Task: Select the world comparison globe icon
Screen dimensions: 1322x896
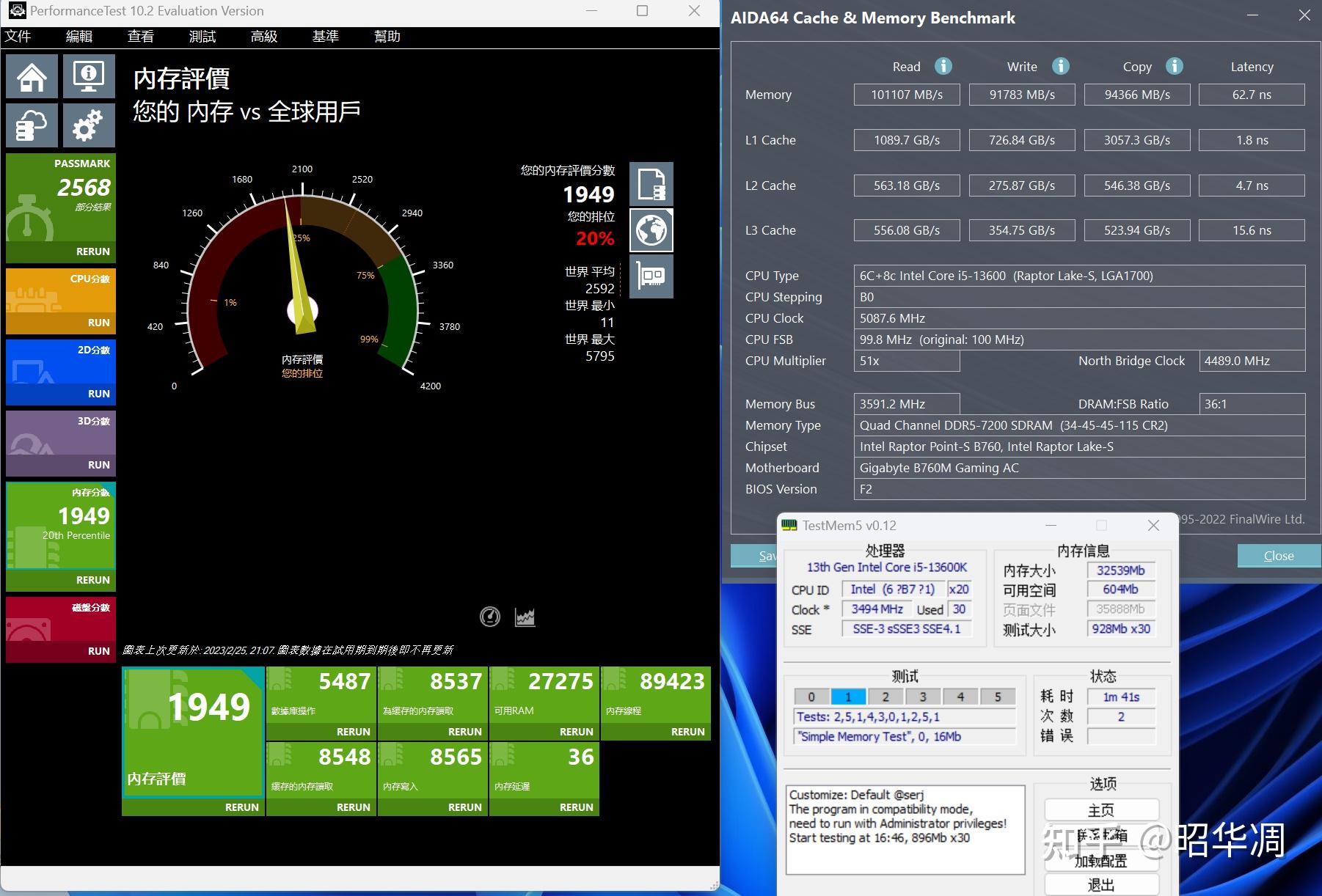Action: [x=651, y=230]
